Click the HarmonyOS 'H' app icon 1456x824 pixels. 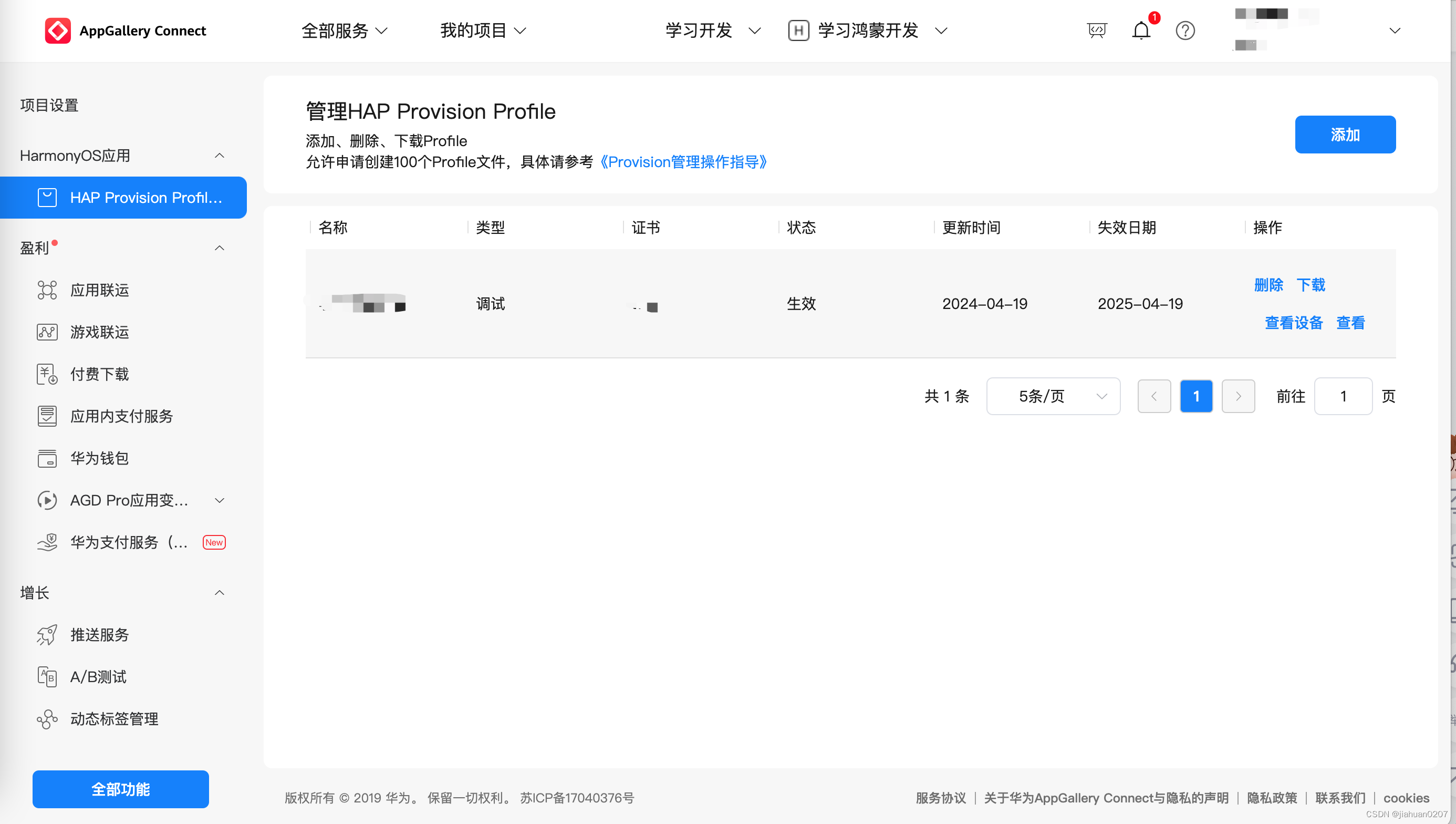coord(798,30)
